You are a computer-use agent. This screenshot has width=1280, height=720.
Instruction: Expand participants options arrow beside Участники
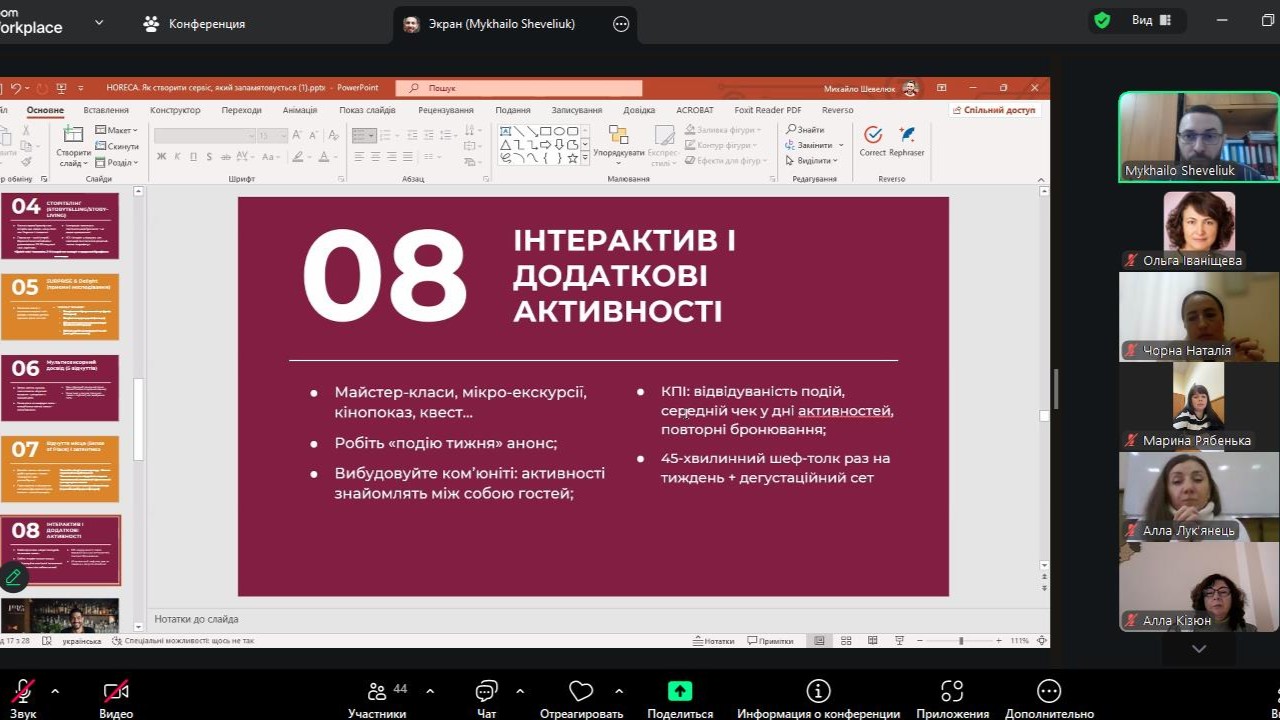click(430, 691)
